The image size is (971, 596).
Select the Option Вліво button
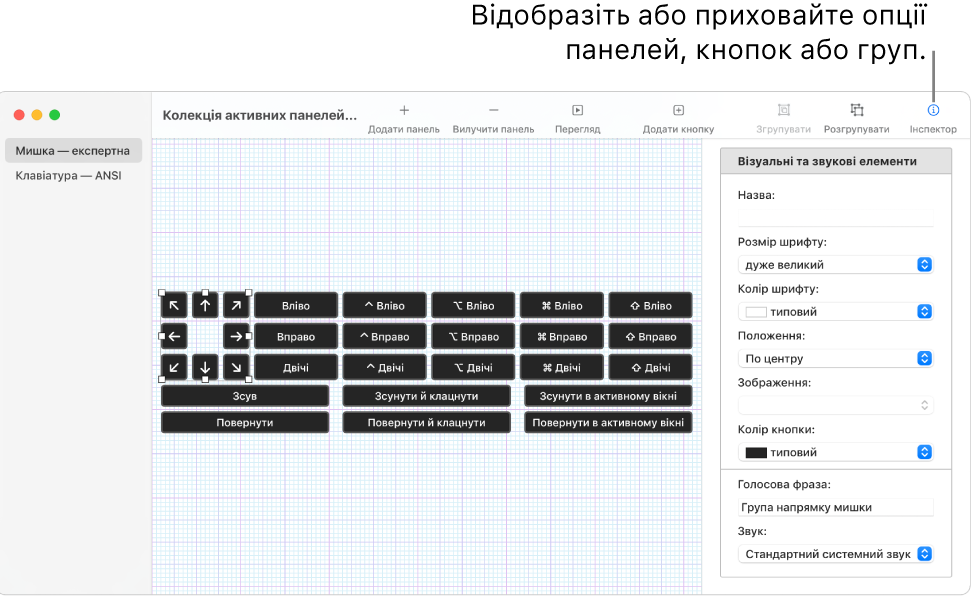(x=473, y=305)
